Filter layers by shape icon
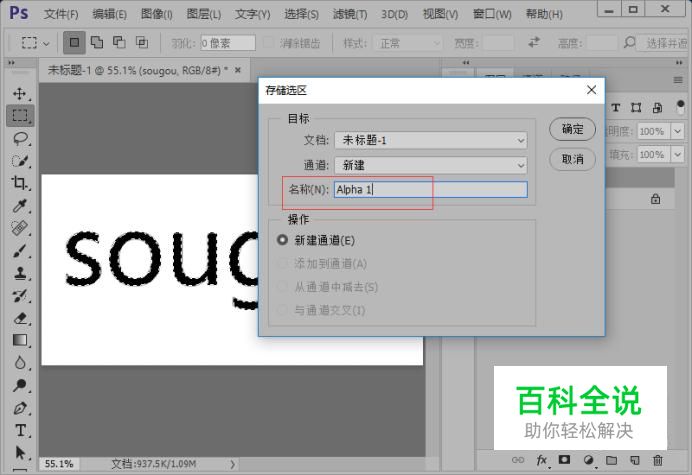 636,107
